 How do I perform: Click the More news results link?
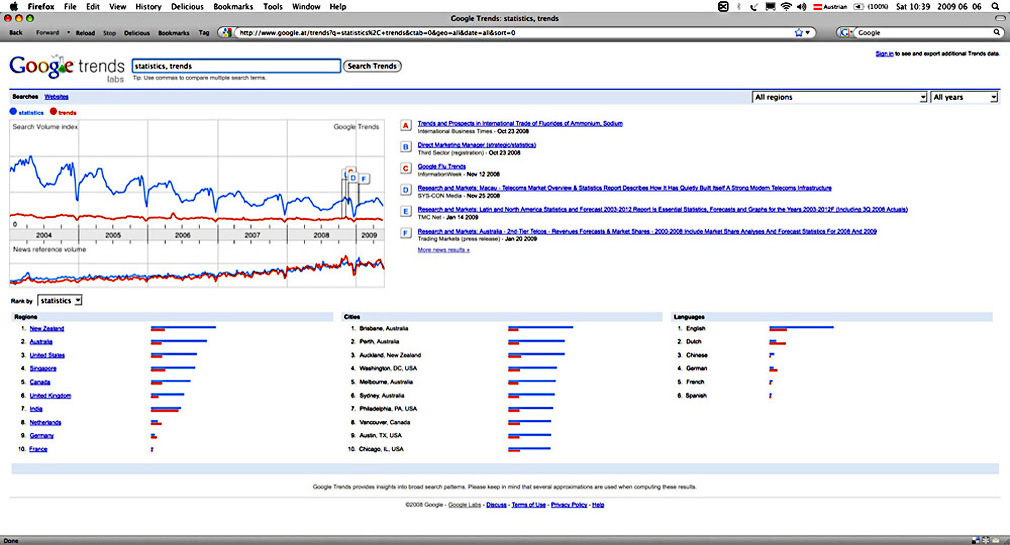[444, 250]
